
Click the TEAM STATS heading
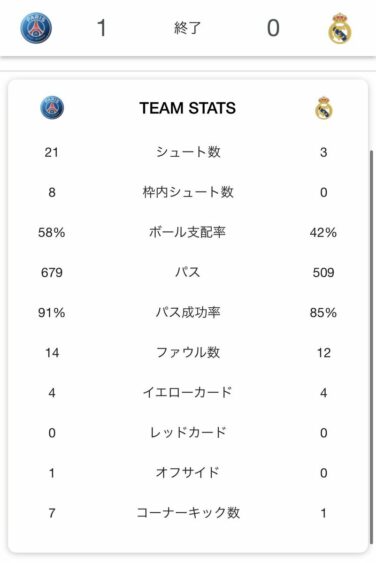tap(188, 108)
